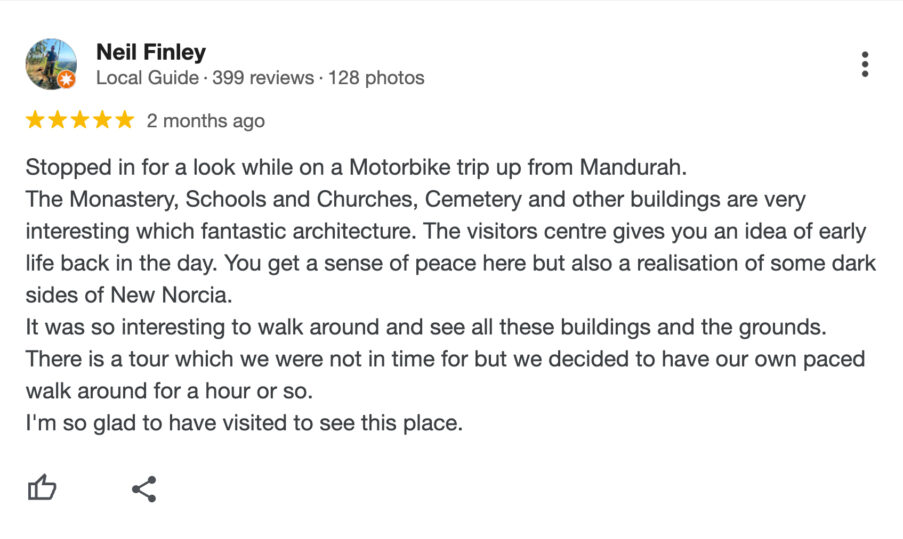Click the fourth yellow rating star

point(103,120)
